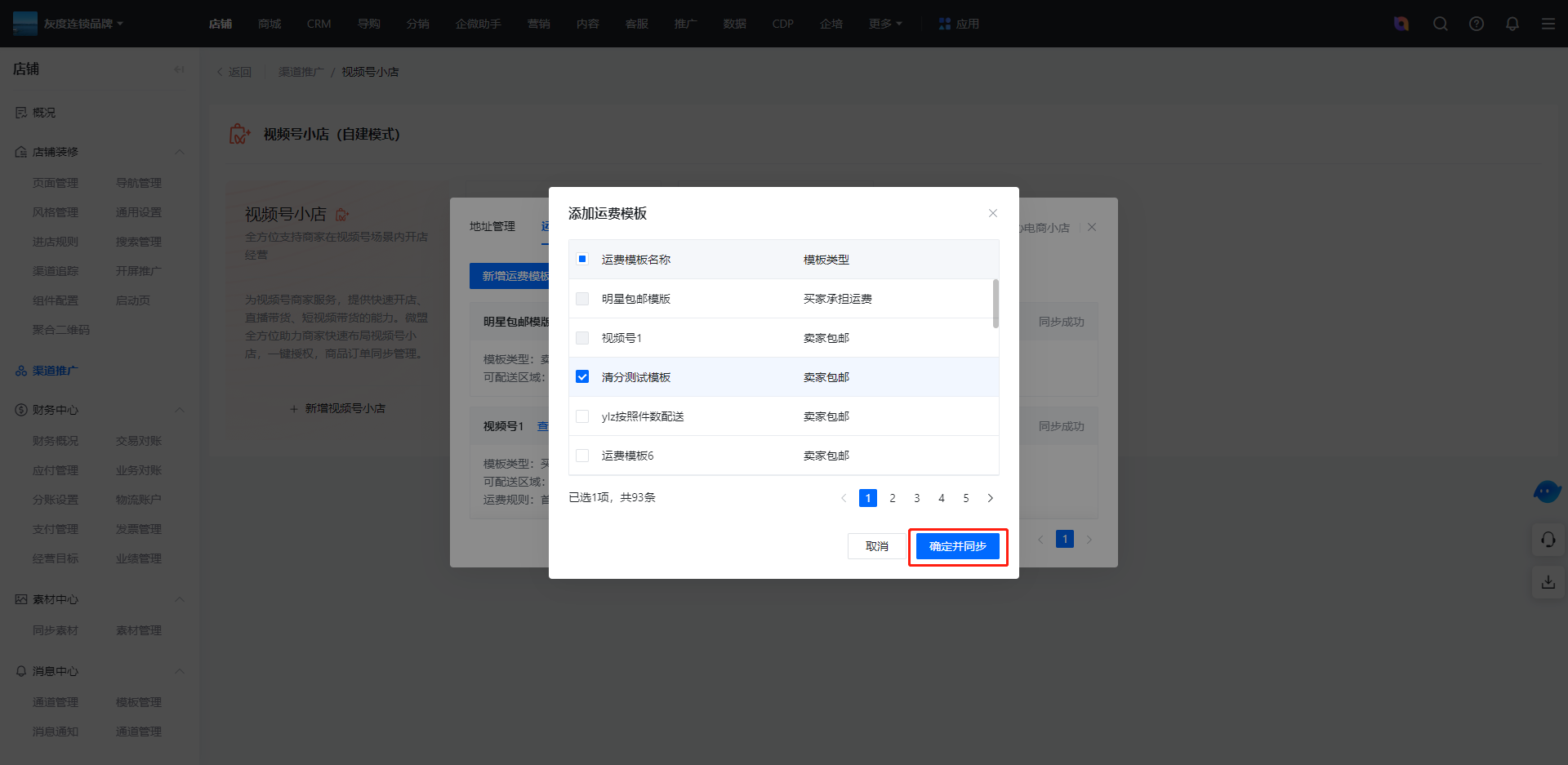
Task: Go to page 3 in dialog pagination
Action: click(x=917, y=498)
